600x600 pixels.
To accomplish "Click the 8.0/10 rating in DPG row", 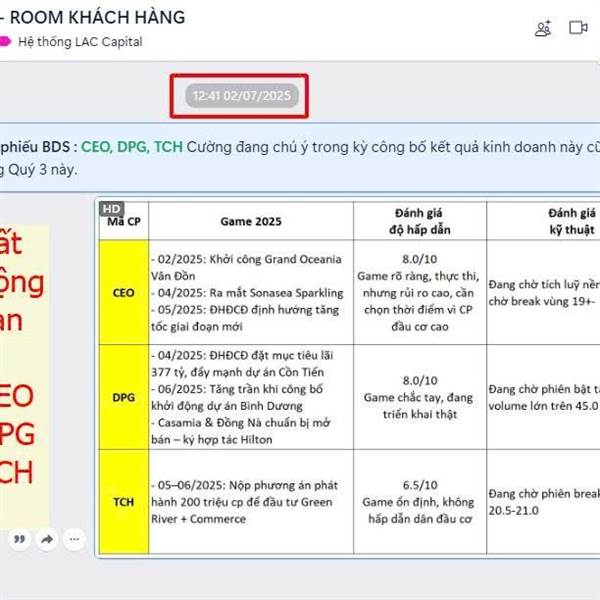I will [420, 380].
